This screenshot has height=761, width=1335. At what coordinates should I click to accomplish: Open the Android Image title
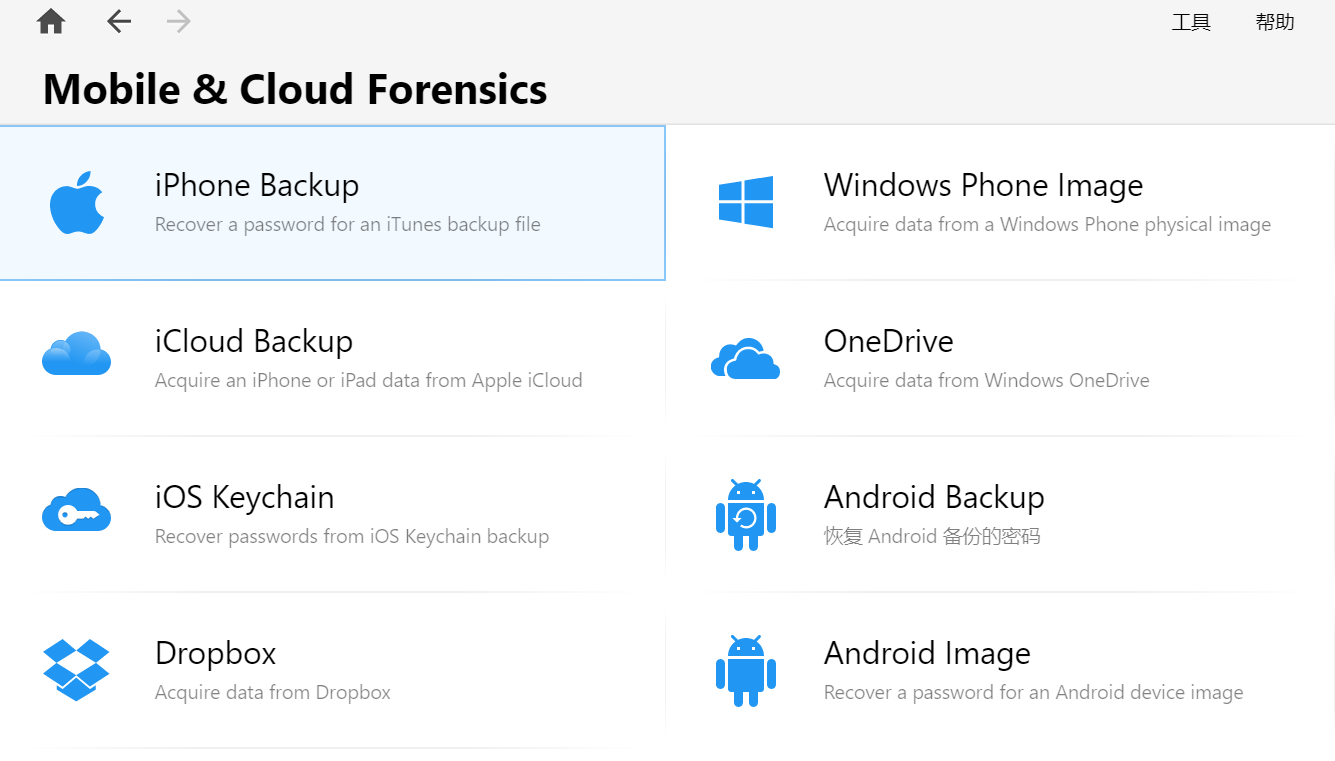tap(927, 653)
